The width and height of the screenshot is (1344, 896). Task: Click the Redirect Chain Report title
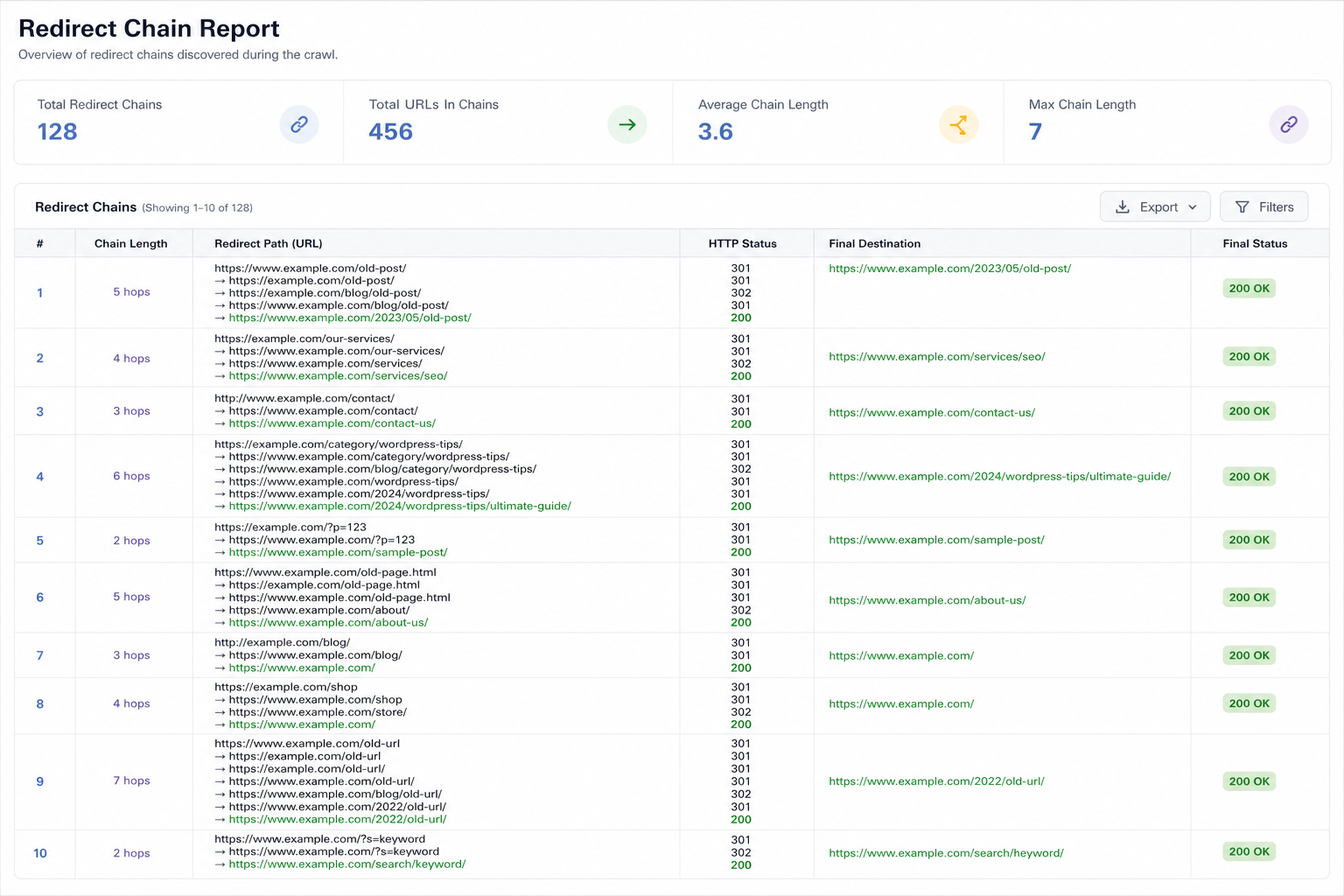click(149, 29)
